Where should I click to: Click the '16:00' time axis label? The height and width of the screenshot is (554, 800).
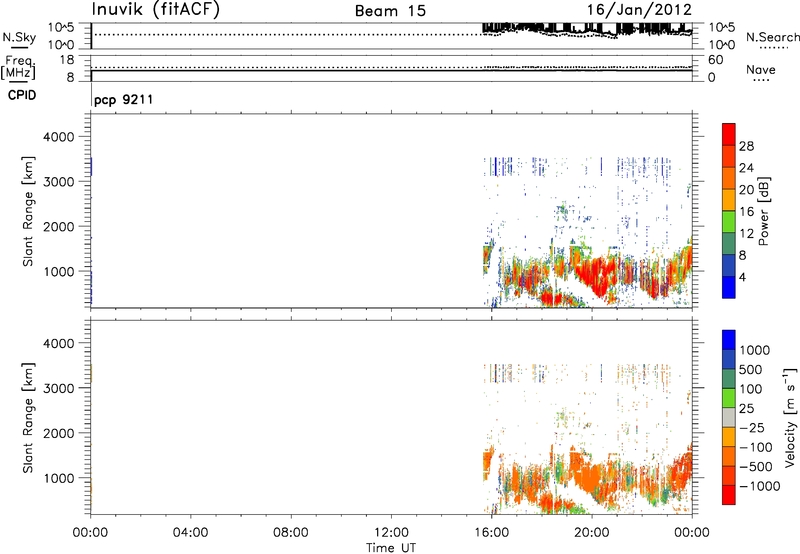click(x=491, y=533)
